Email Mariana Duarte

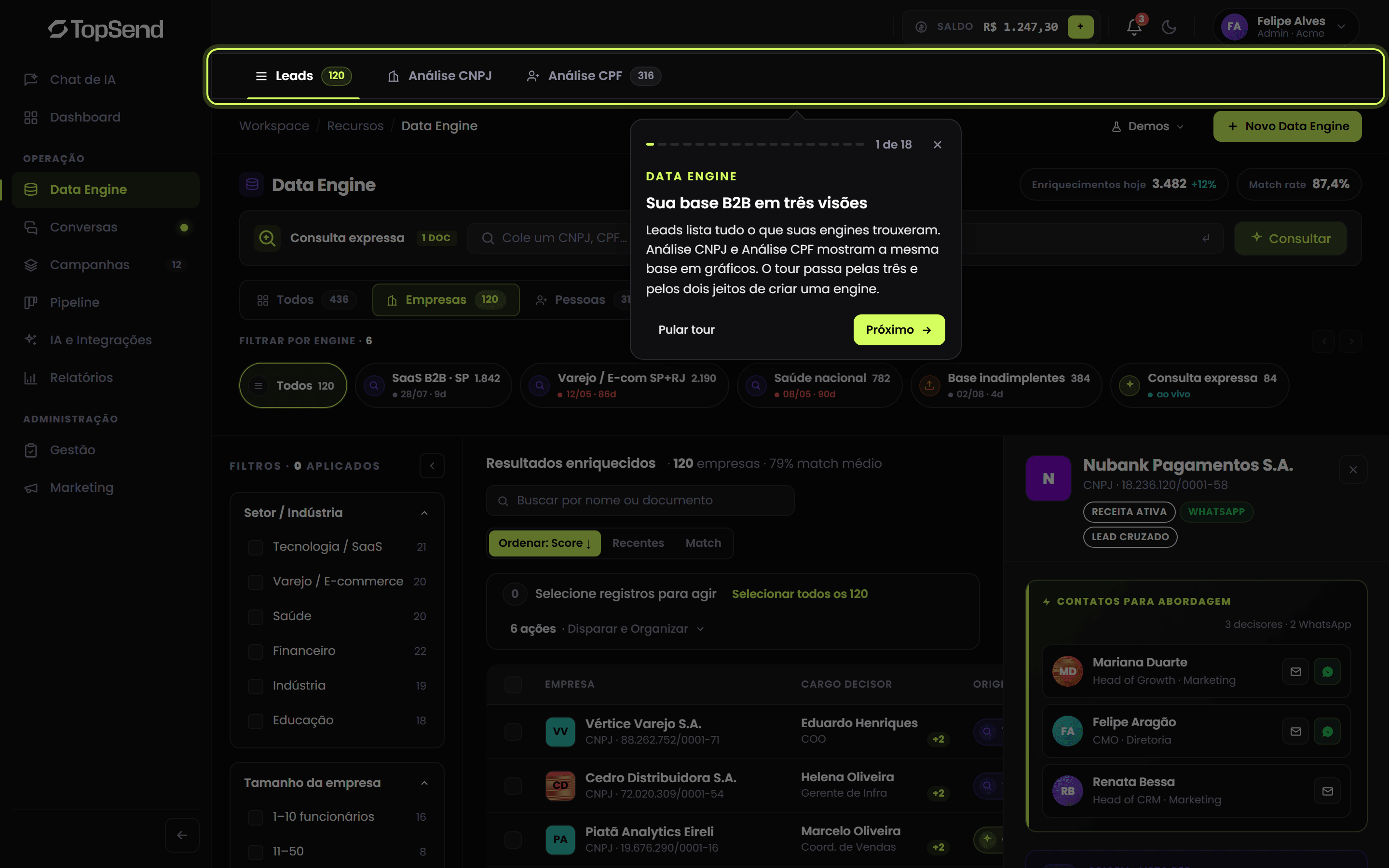[1295, 672]
